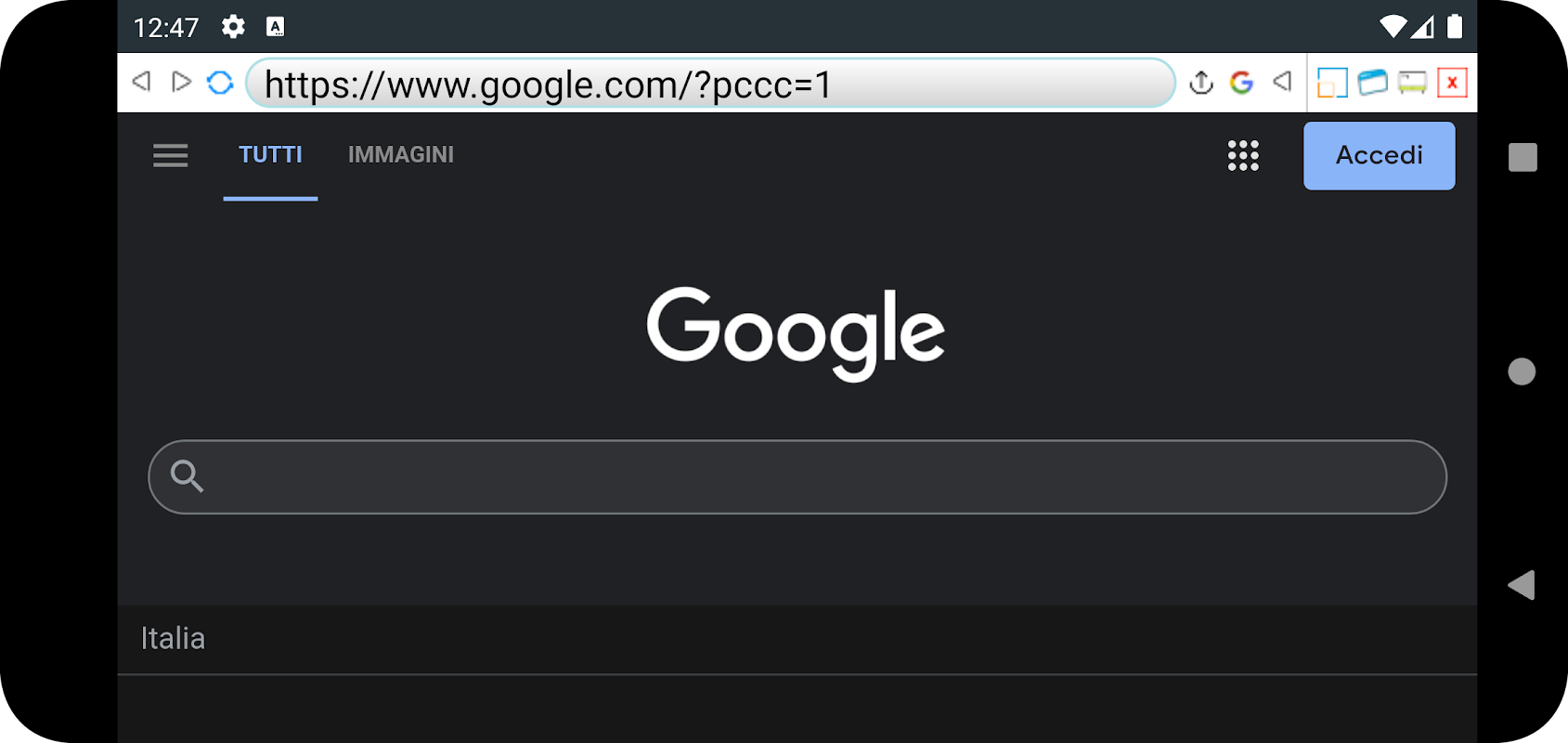Close the browser with the red X
This screenshot has width=1568, height=743.
click(1452, 83)
